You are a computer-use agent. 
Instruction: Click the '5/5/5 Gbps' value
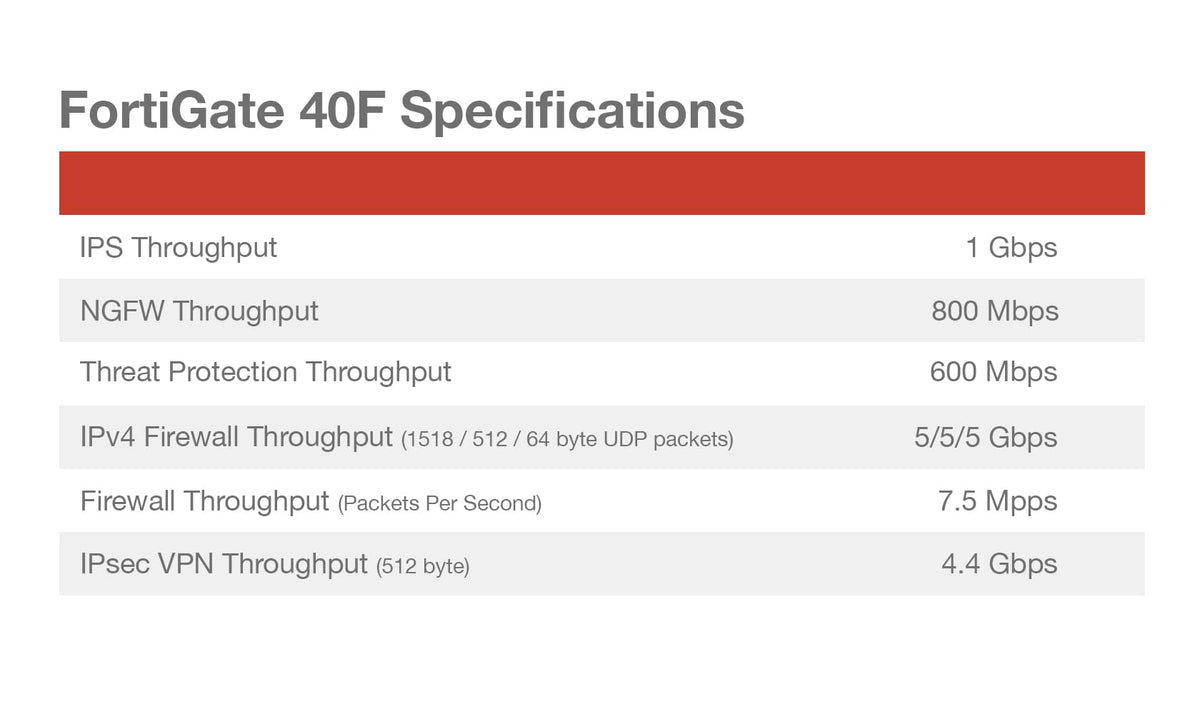pos(985,437)
